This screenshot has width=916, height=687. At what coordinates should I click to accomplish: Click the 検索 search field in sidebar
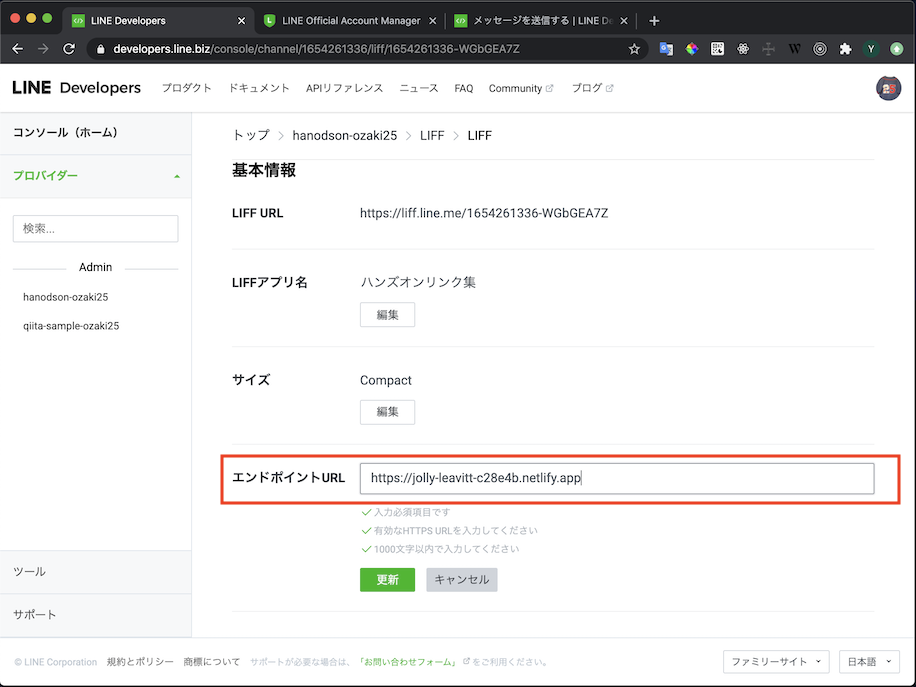(96, 228)
